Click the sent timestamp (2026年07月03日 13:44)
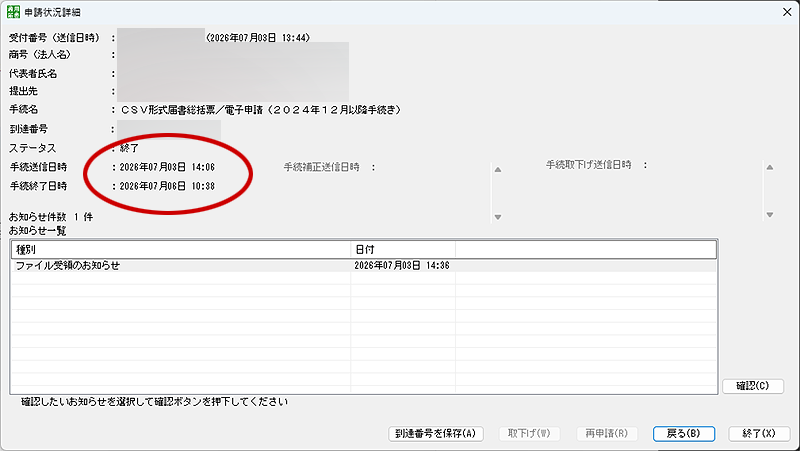The image size is (800, 451). click(258, 38)
